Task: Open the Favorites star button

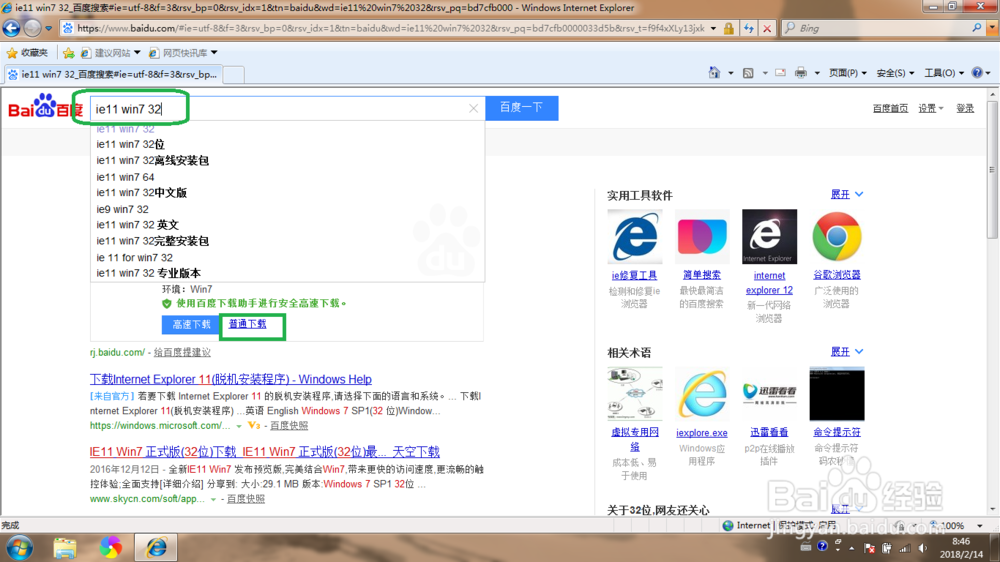Action: point(11,53)
